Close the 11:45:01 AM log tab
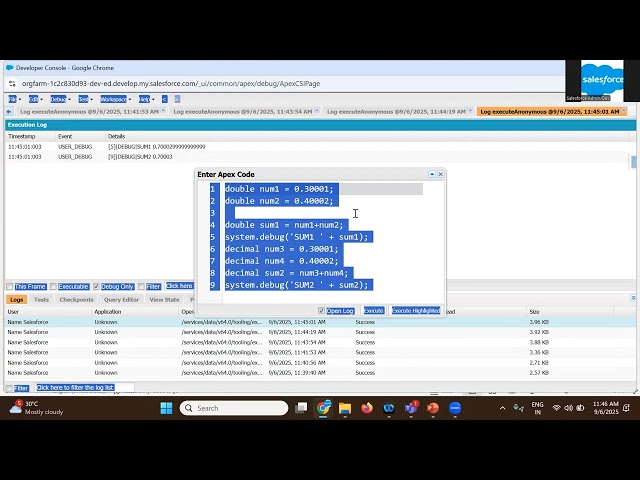 [624, 110]
